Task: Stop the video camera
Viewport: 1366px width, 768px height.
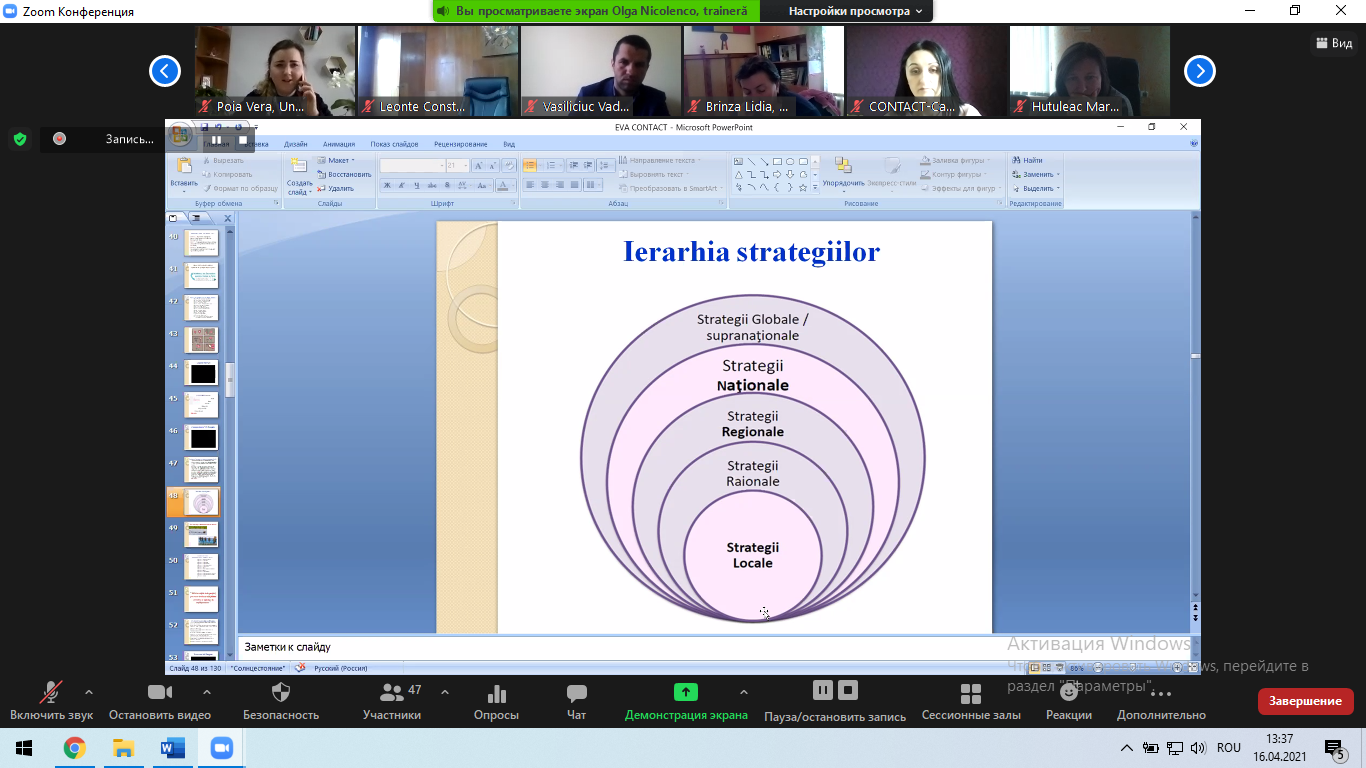Action: tap(160, 692)
